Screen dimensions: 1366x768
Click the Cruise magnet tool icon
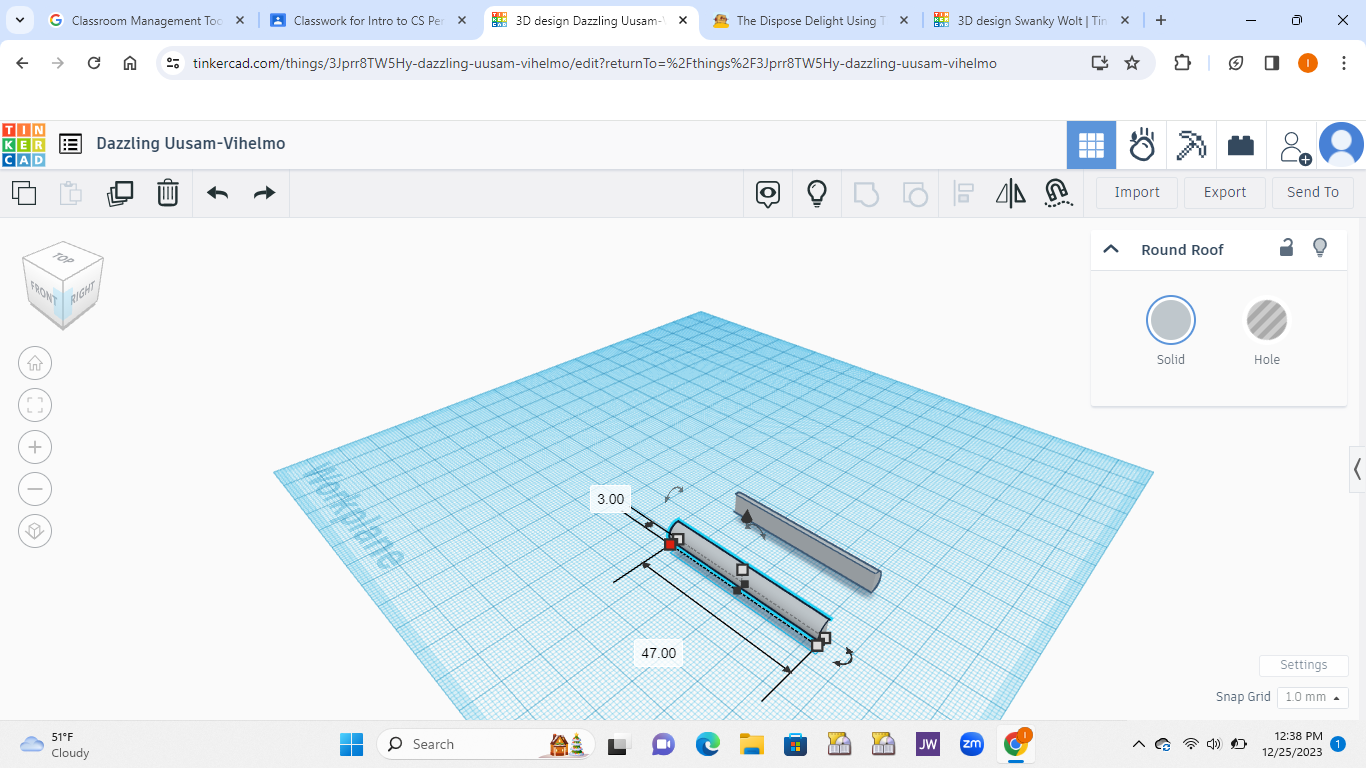(x=1058, y=193)
